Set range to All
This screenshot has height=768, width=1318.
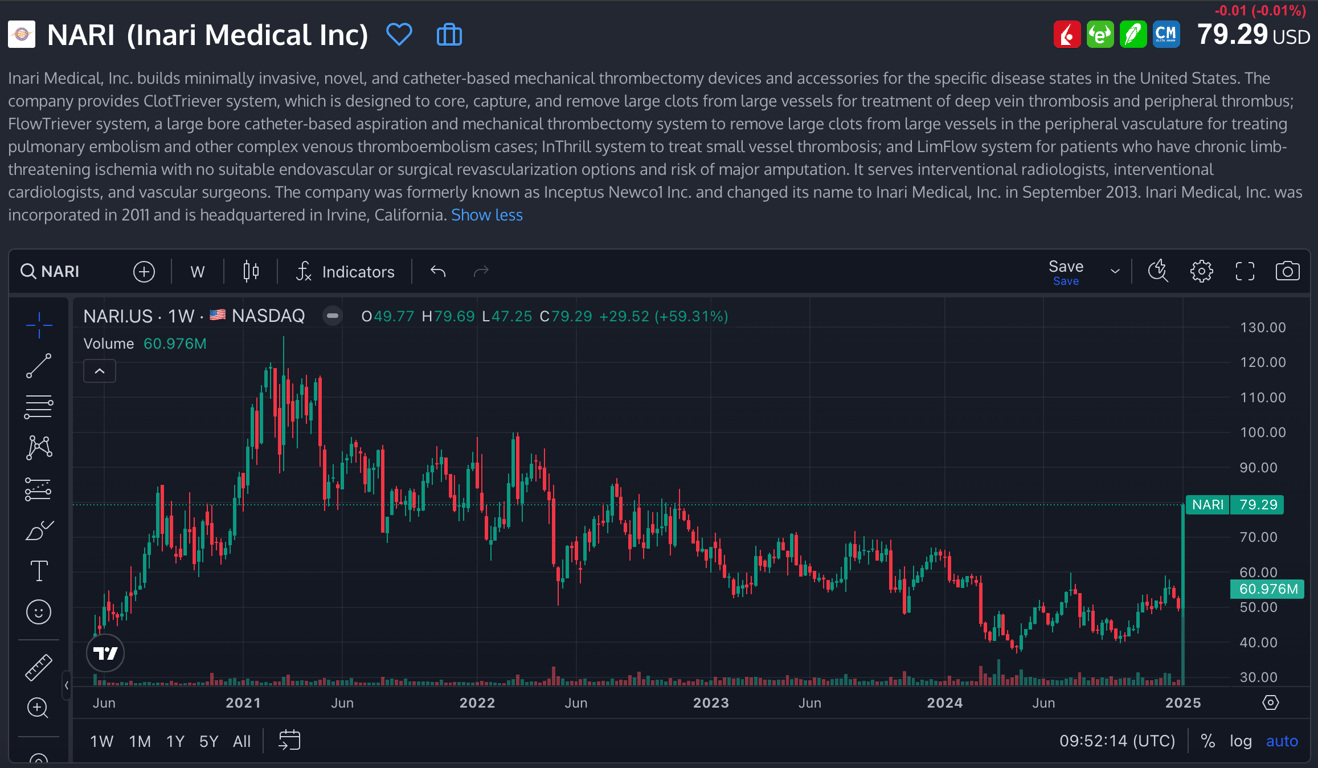(241, 741)
